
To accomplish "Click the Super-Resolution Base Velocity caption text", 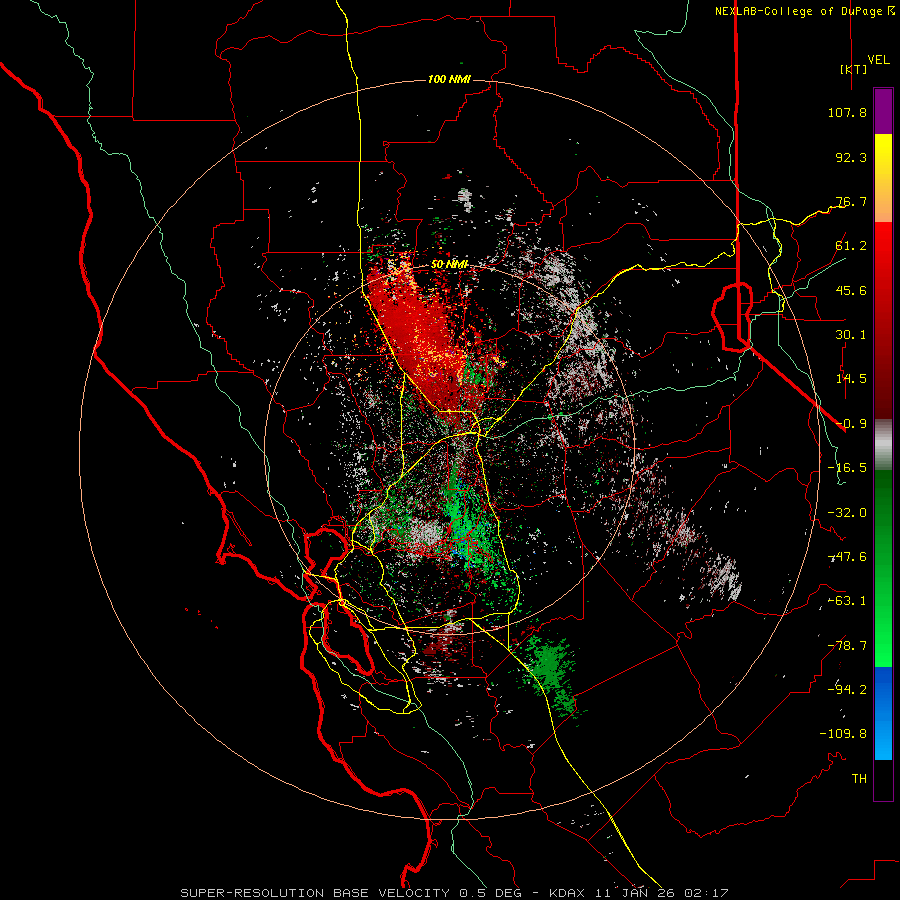I will (454, 893).
